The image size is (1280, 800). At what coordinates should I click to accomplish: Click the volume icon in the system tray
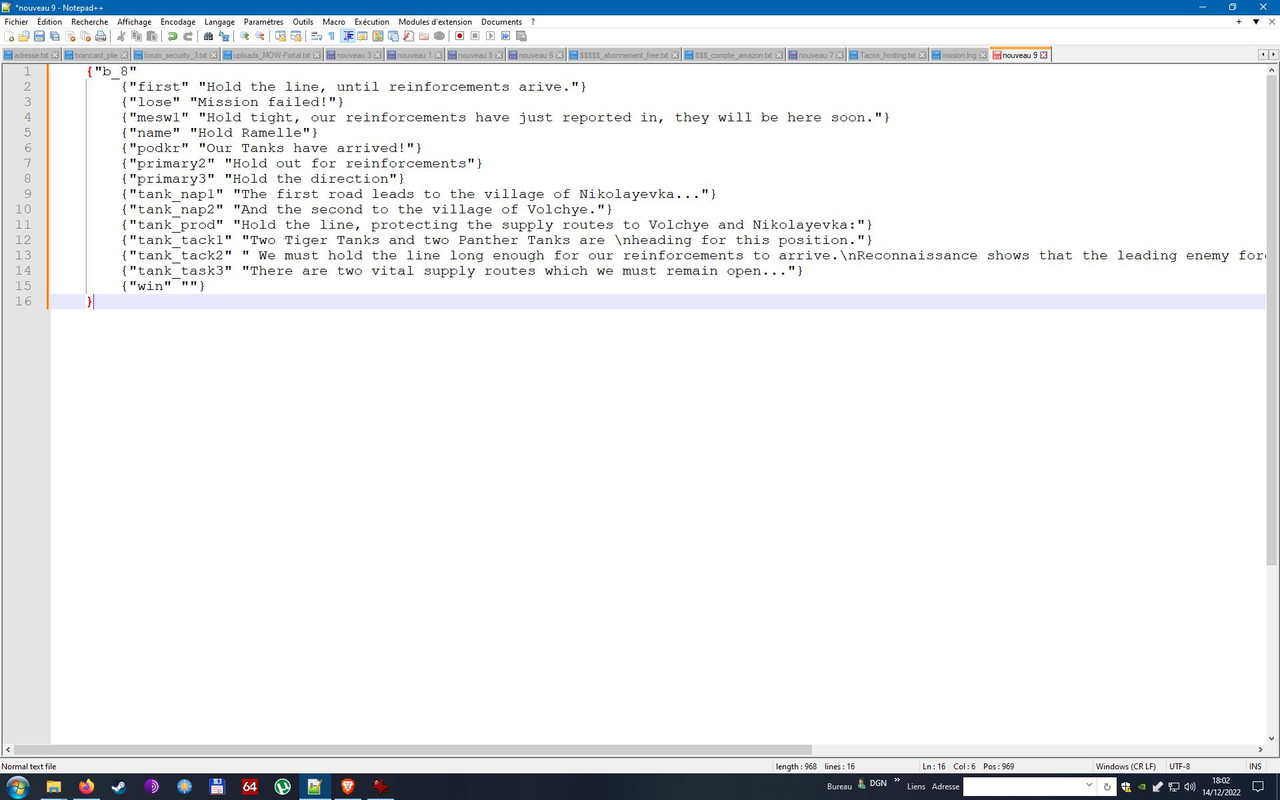tap(1189, 787)
